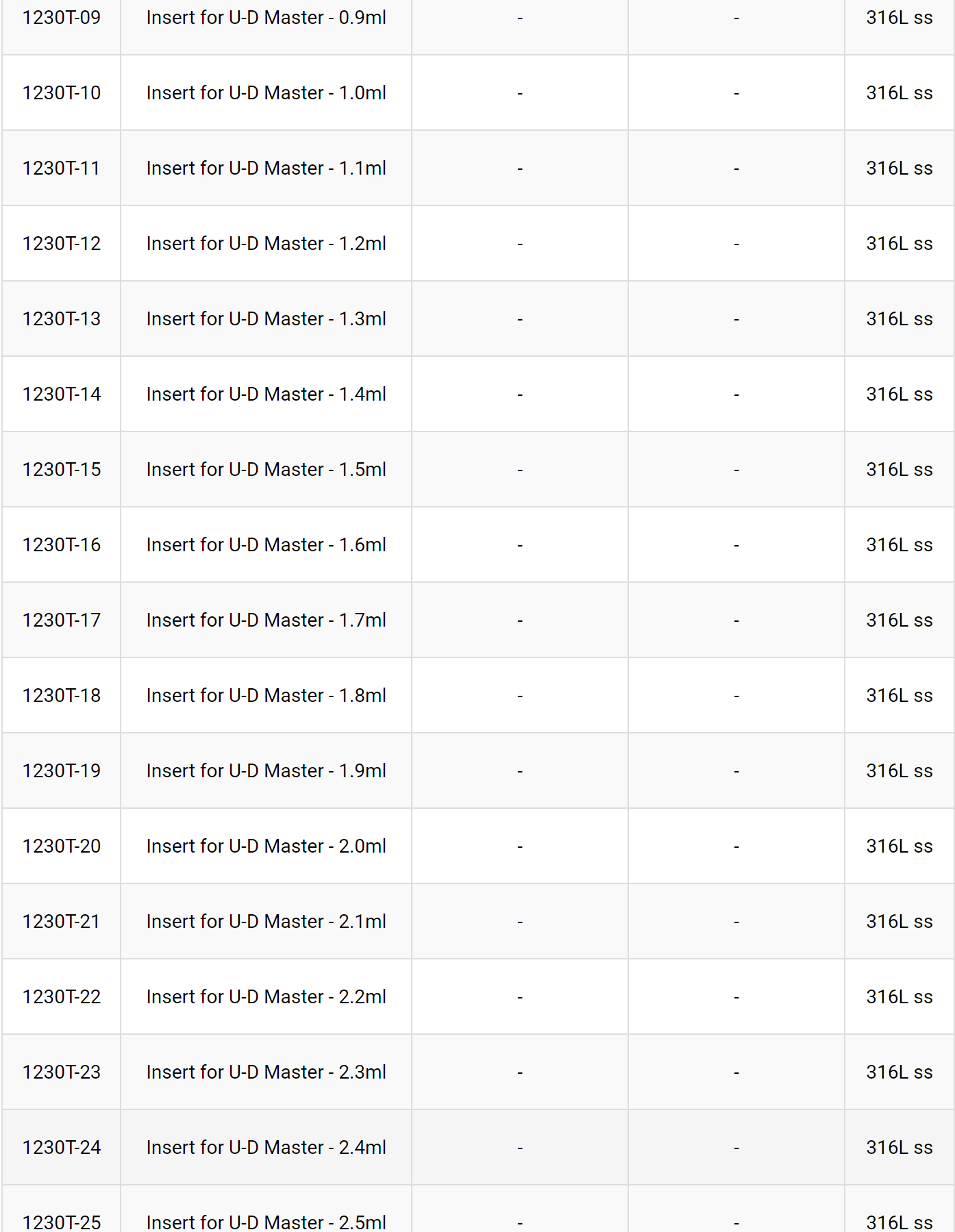
Task: Select Insert for U-D Master - 1.1ml
Action: [x=266, y=168]
